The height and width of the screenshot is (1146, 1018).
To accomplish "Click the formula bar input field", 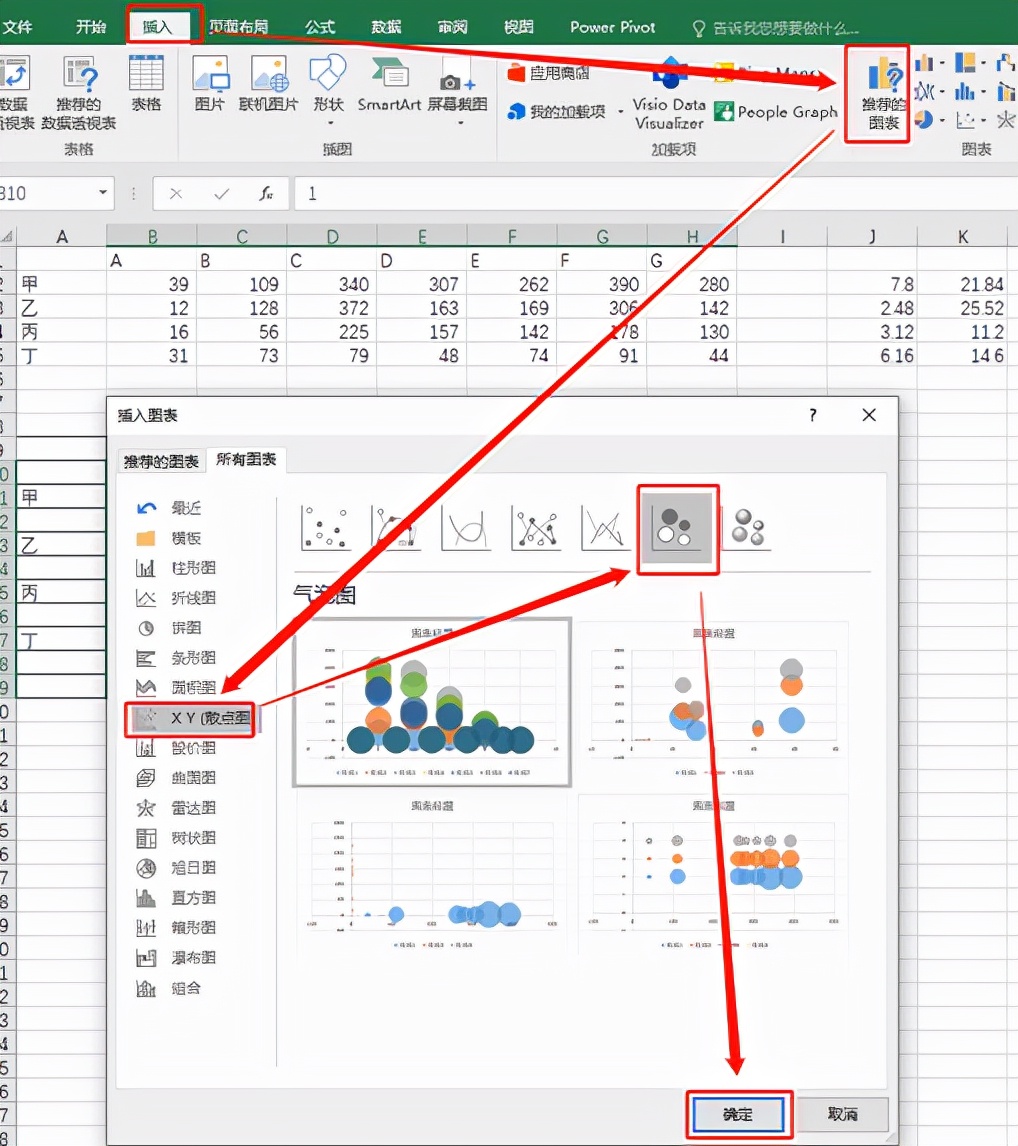I will click(x=650, y=194).
